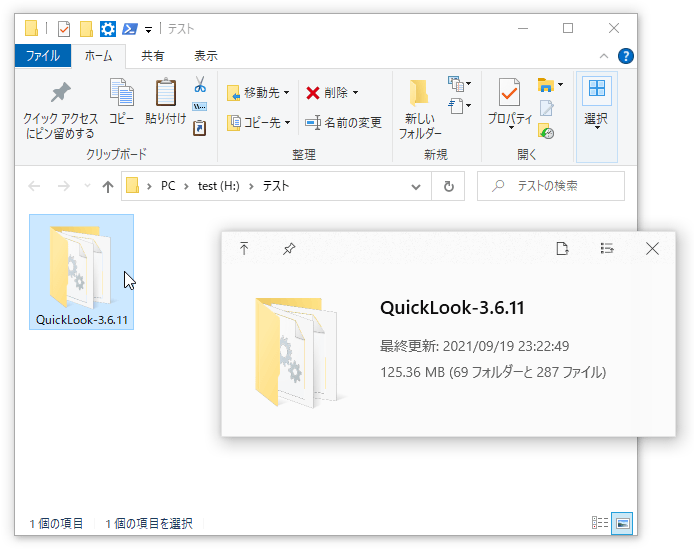694x550 pixels.
Task: Open the Move to (移動先) dropdown
Action: (258, 93)
